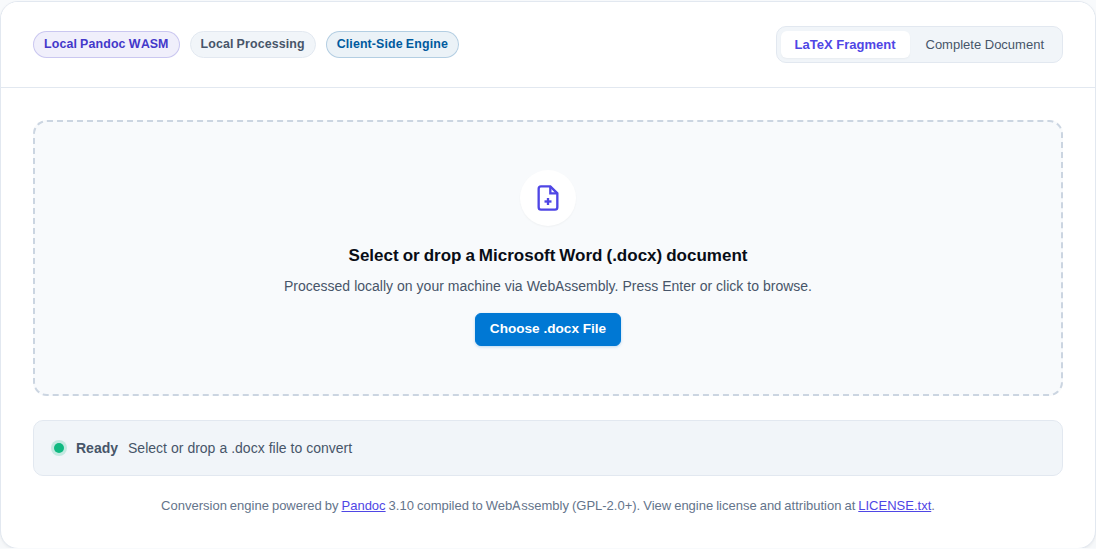Viewport: 1096px width, 549px height.
Task: Click the Choose .docx File button
Action: point(548,329)
